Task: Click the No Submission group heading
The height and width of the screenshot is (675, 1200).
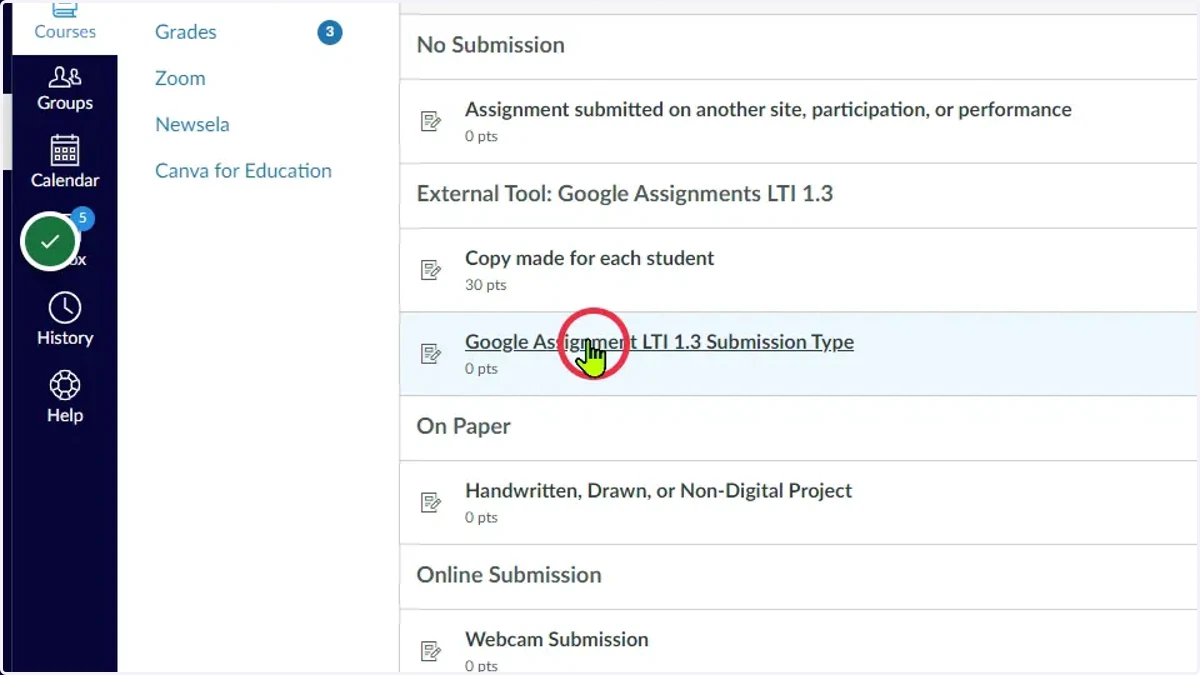Action: point(490,45)
